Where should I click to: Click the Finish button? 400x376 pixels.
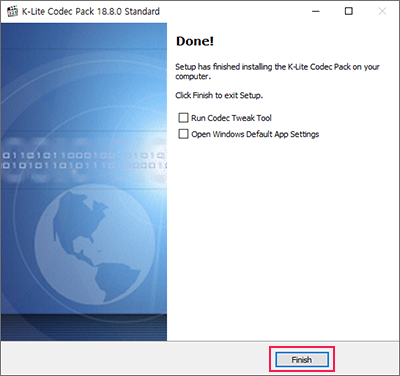(x=302, y=360)
